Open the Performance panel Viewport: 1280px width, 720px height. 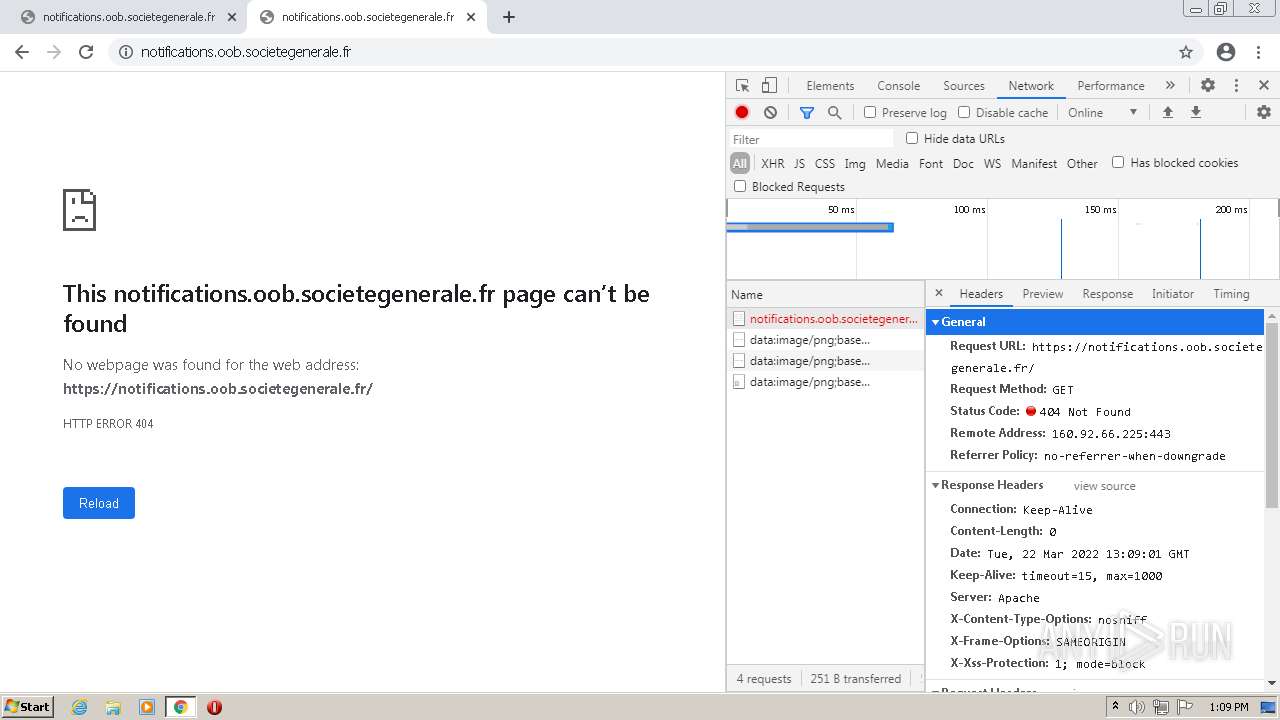tap(1111, 86)
